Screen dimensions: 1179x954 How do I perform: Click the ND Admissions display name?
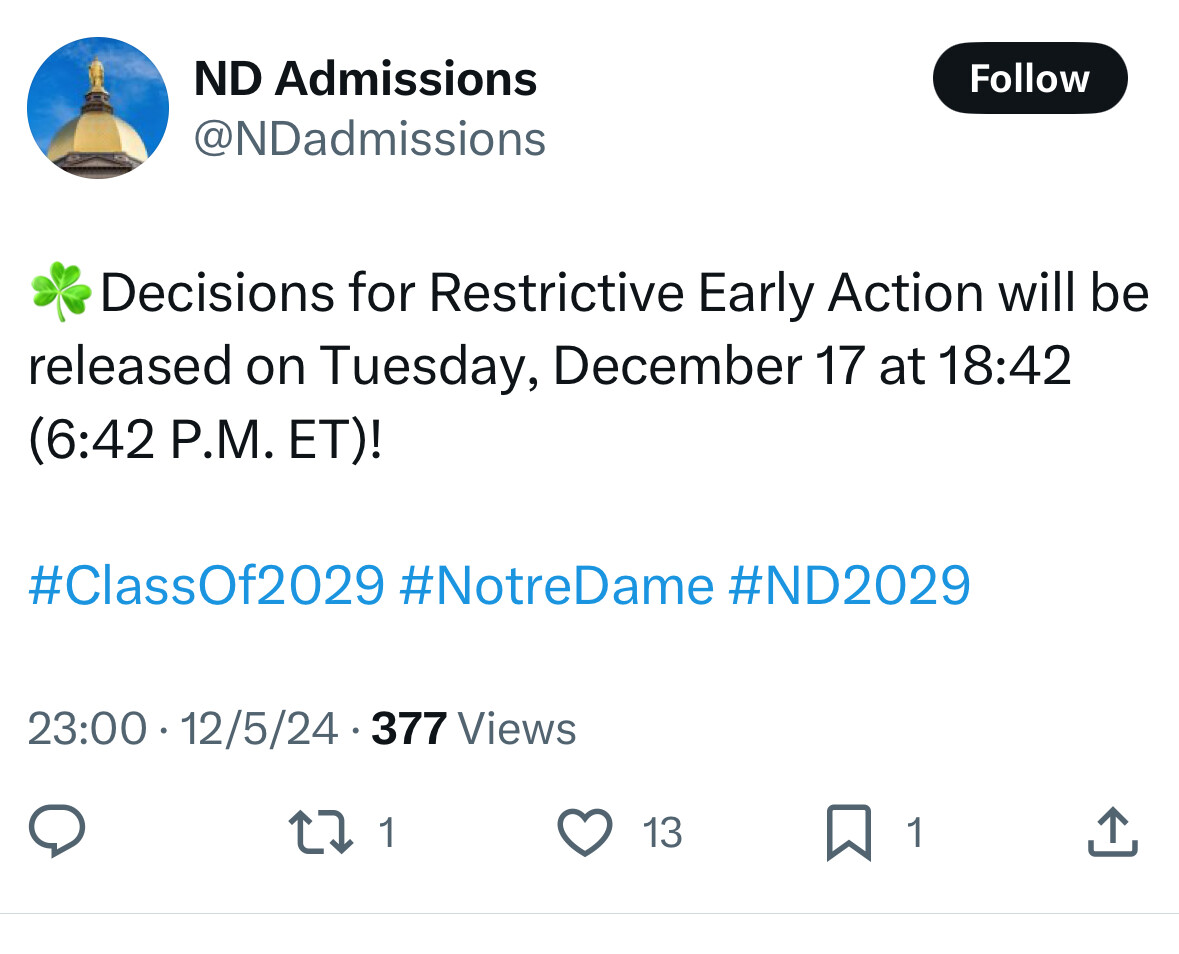point(365,79)
